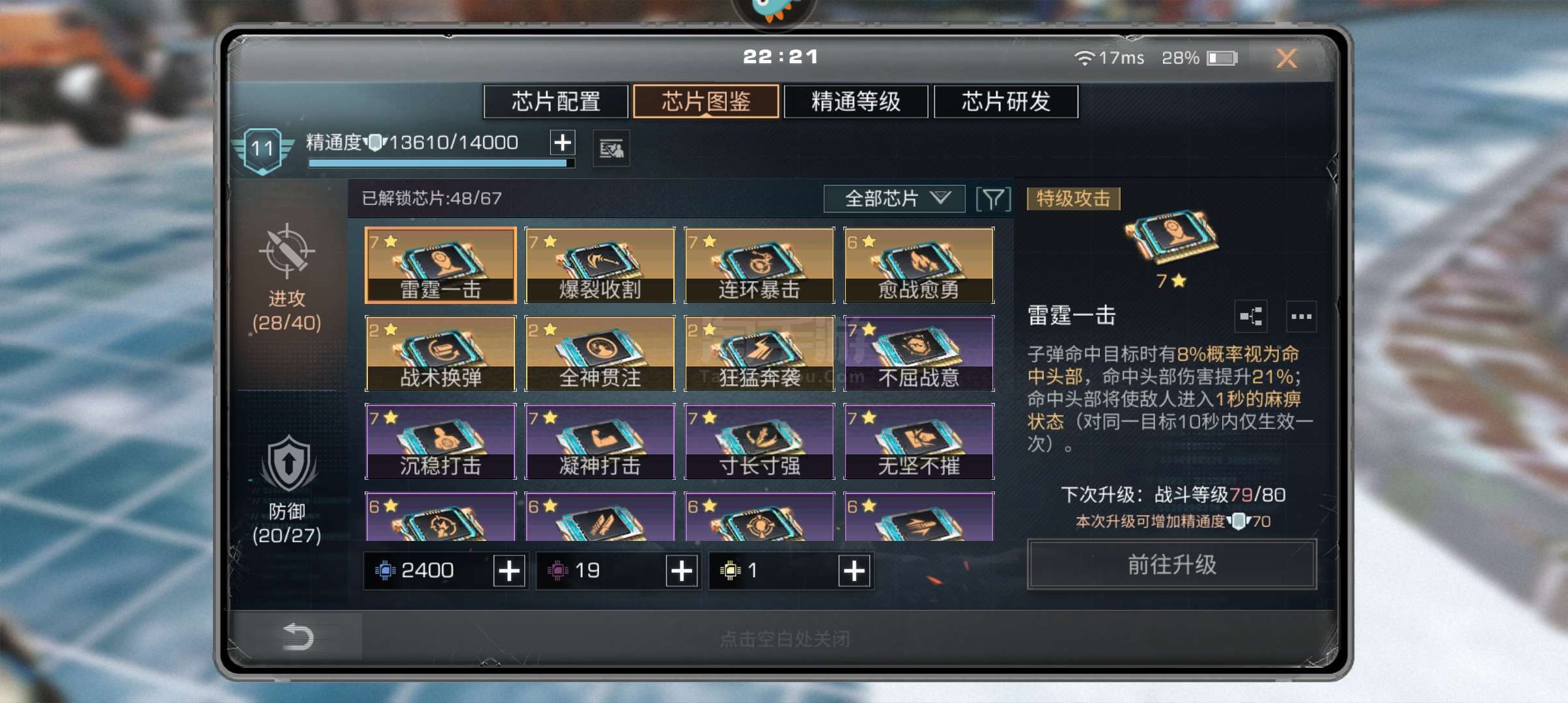Expand the 全部芯片 dropdown

894,199
